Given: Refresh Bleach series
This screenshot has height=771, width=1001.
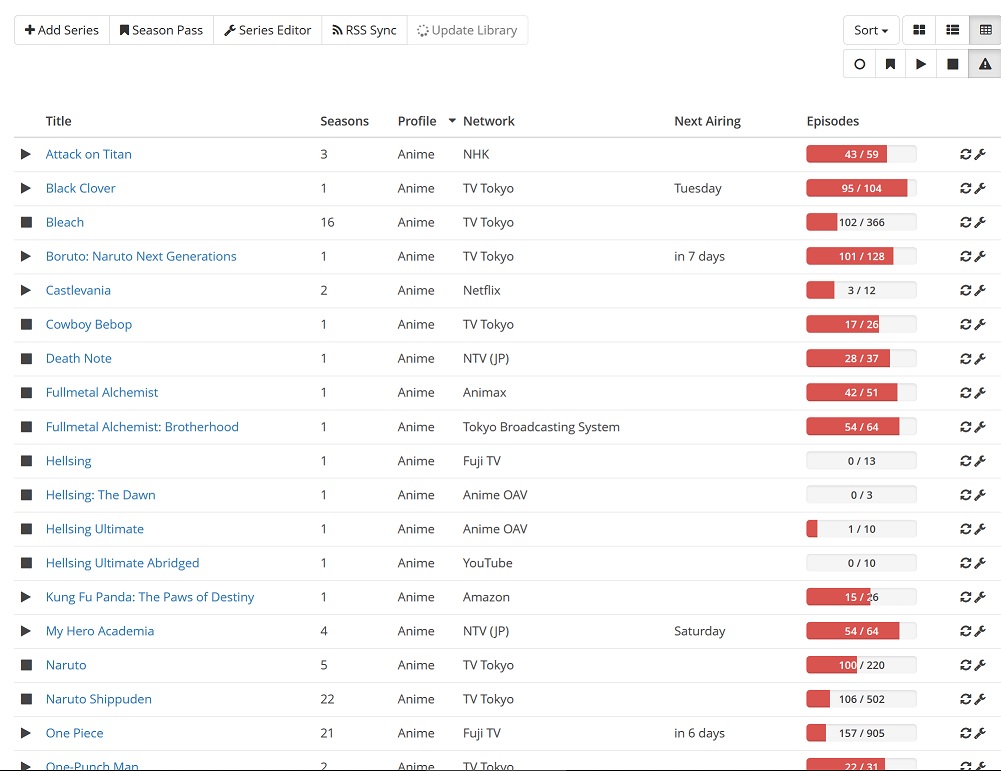Looking at the screenshot, I should click(x=965, y=222).
